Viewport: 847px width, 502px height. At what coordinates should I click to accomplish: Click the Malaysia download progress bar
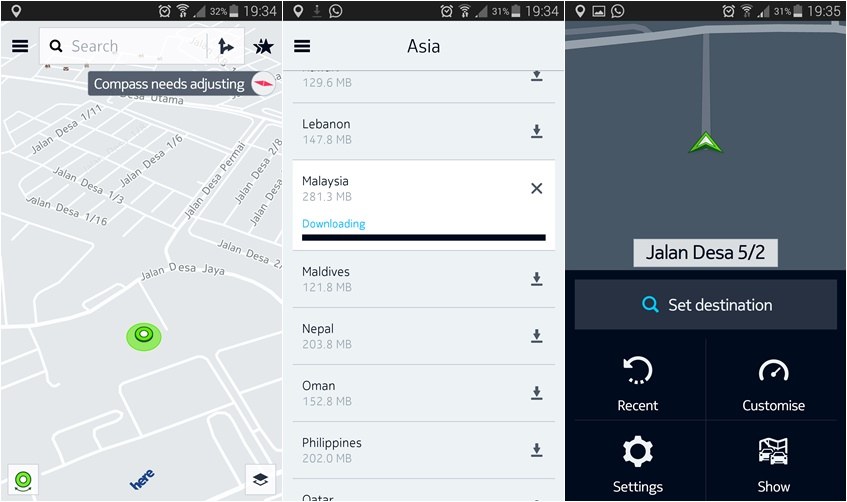click(x=424, y=237)
